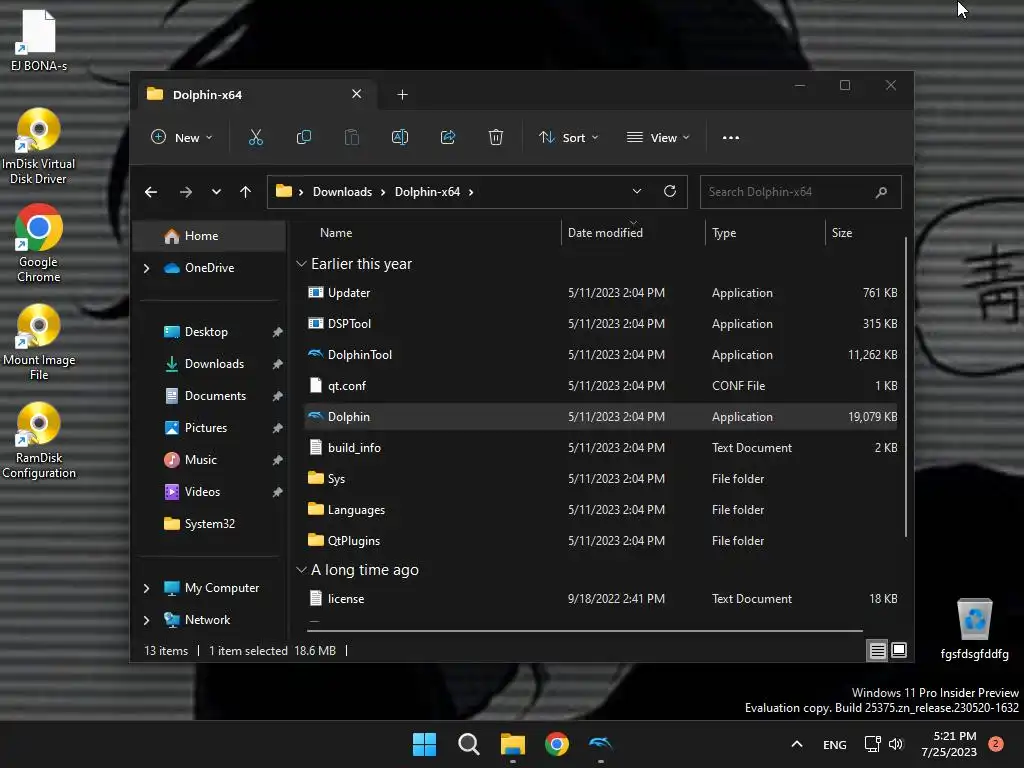This screenshot has width=1024, height=768.
Task: Open Downloads in navigation pane
Action: (x=209, y=364)
